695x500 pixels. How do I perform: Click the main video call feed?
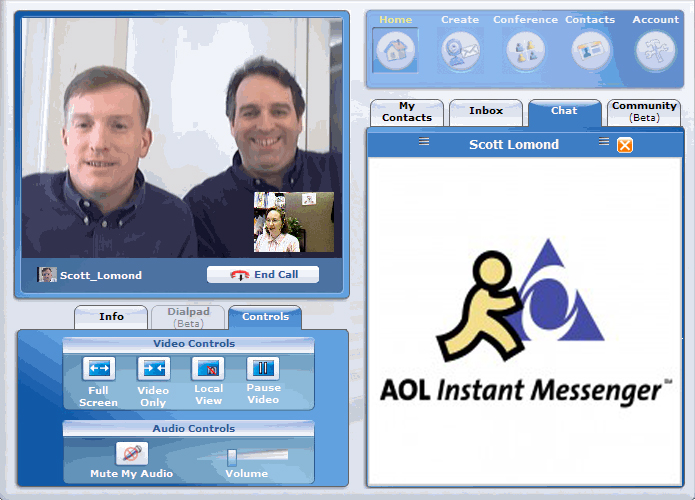pos(182,138)
